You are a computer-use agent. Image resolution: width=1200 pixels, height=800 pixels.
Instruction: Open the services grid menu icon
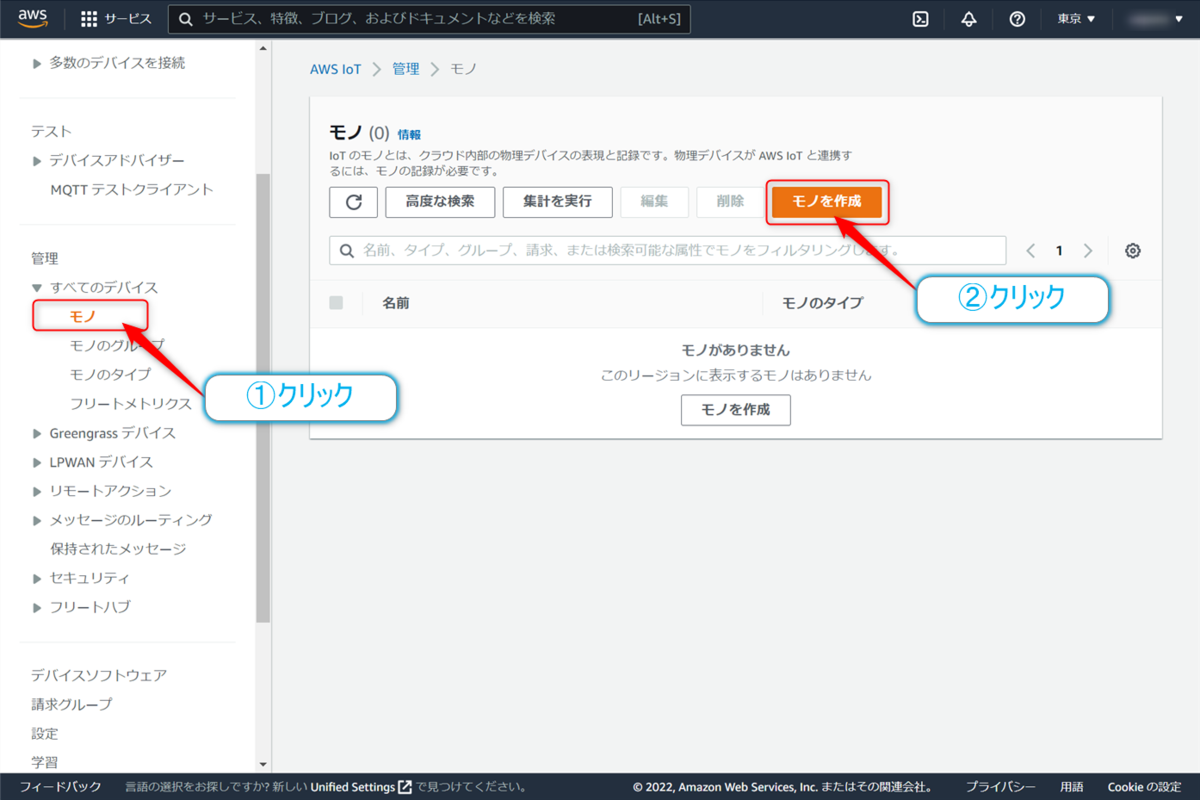[x=89, y=19]
